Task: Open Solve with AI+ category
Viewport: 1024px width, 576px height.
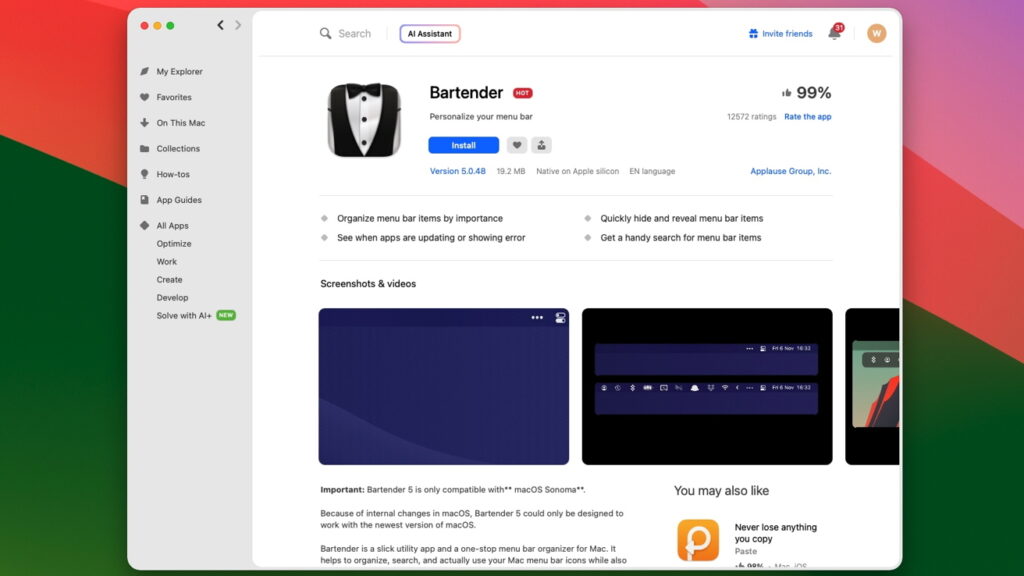Action: coord(184,316)
